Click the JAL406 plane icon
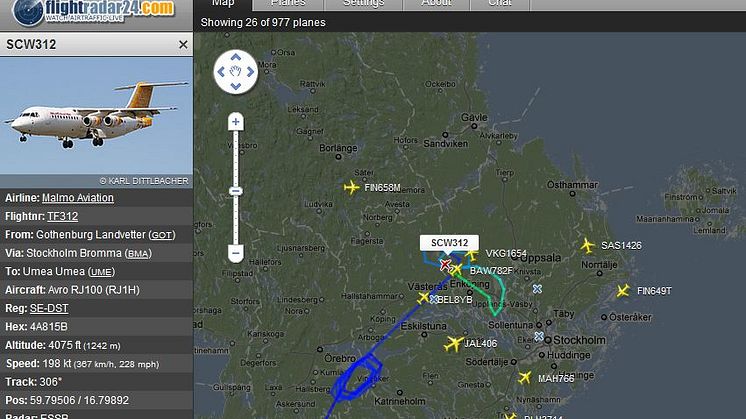 [x=454, y=343]
